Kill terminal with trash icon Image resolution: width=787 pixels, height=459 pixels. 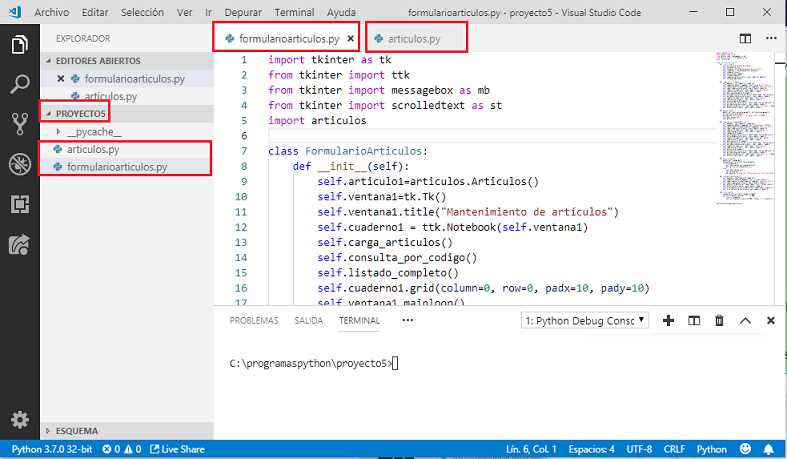pos(719,321)
